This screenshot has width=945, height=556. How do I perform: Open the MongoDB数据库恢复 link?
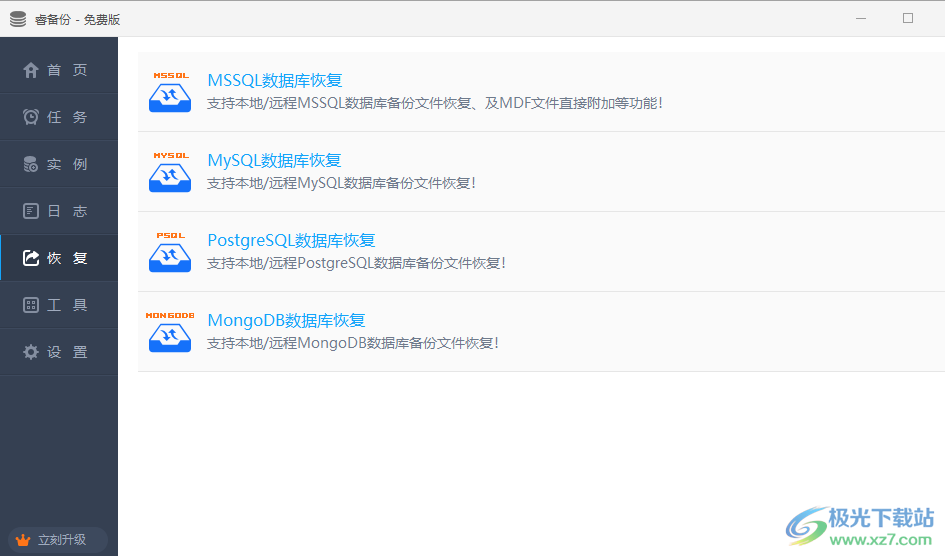coord(286,320)
